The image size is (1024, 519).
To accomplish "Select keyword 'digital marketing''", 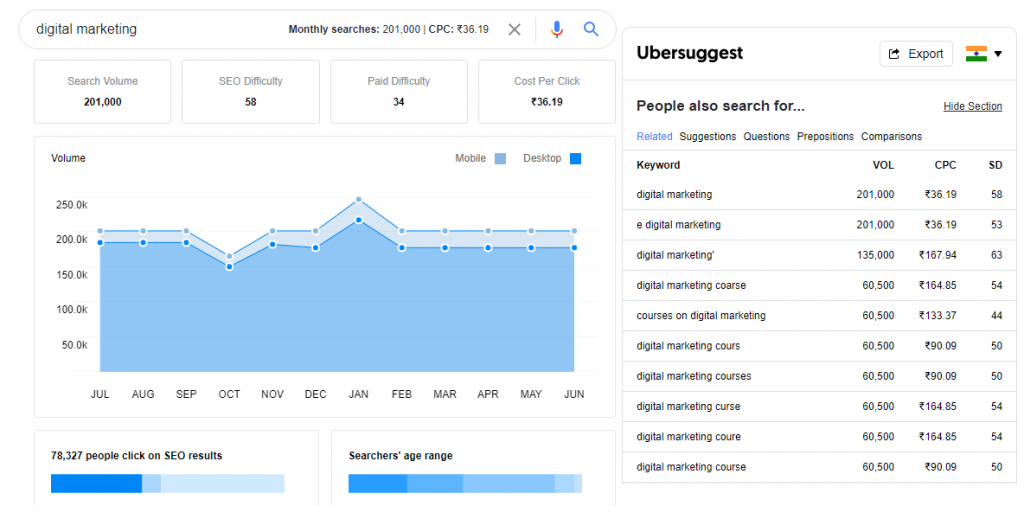I will point(675,255).
